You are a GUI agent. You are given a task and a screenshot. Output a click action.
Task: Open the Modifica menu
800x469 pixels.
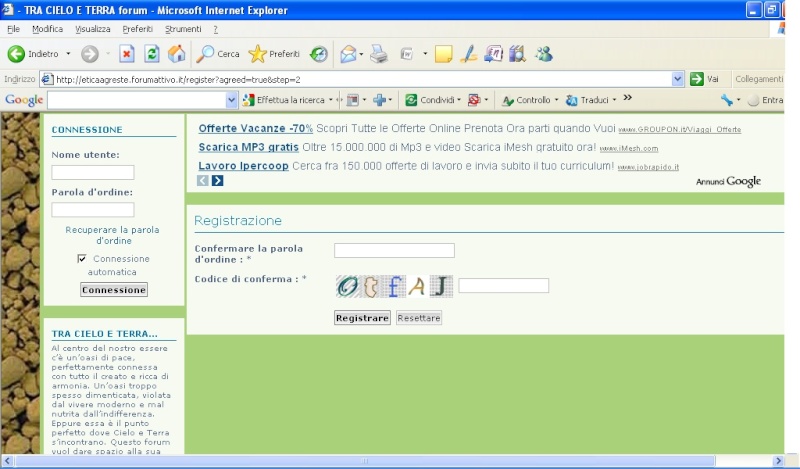47,29
